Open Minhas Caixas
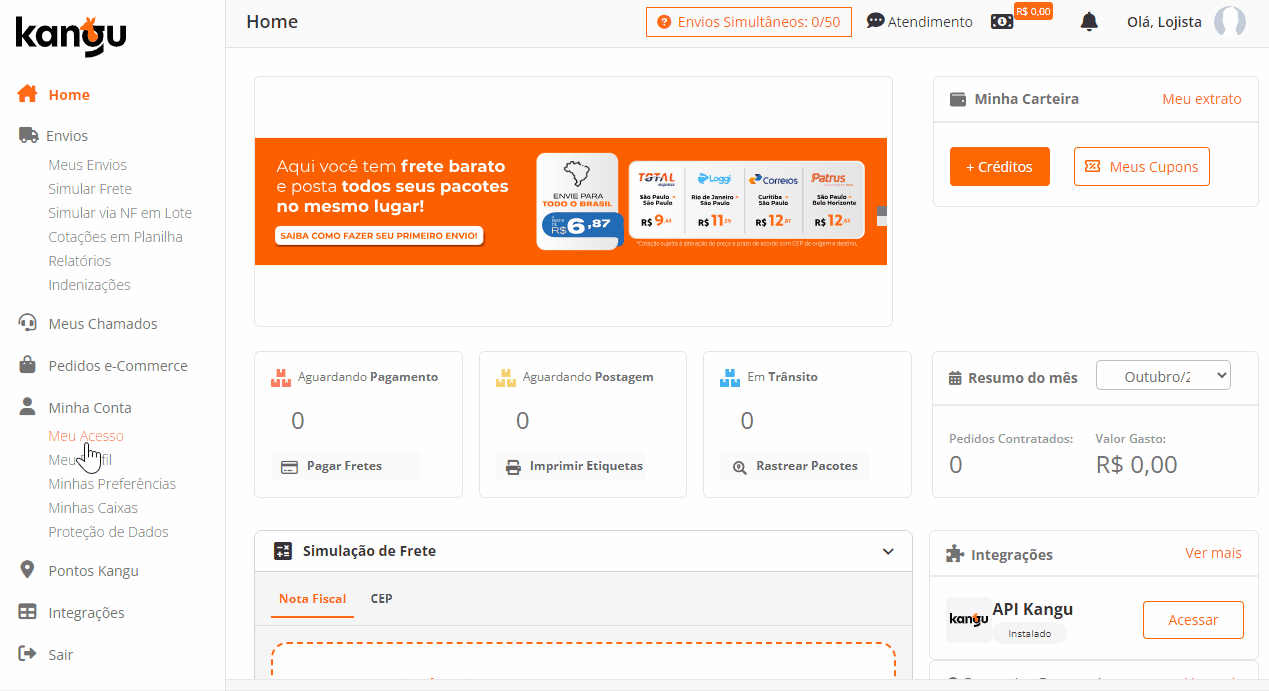The height and width of the screenshot is (691, 1269). click(x=93, y=508)
